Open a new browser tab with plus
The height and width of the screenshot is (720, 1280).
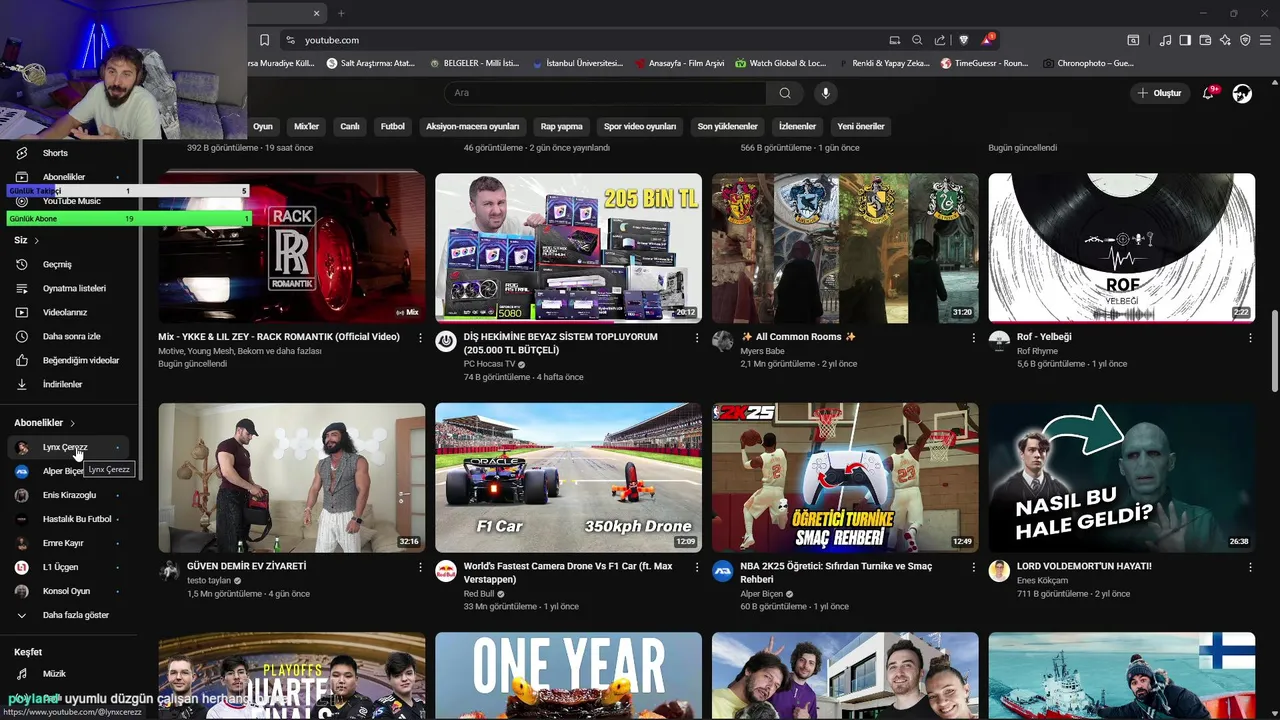pos(341,13)
